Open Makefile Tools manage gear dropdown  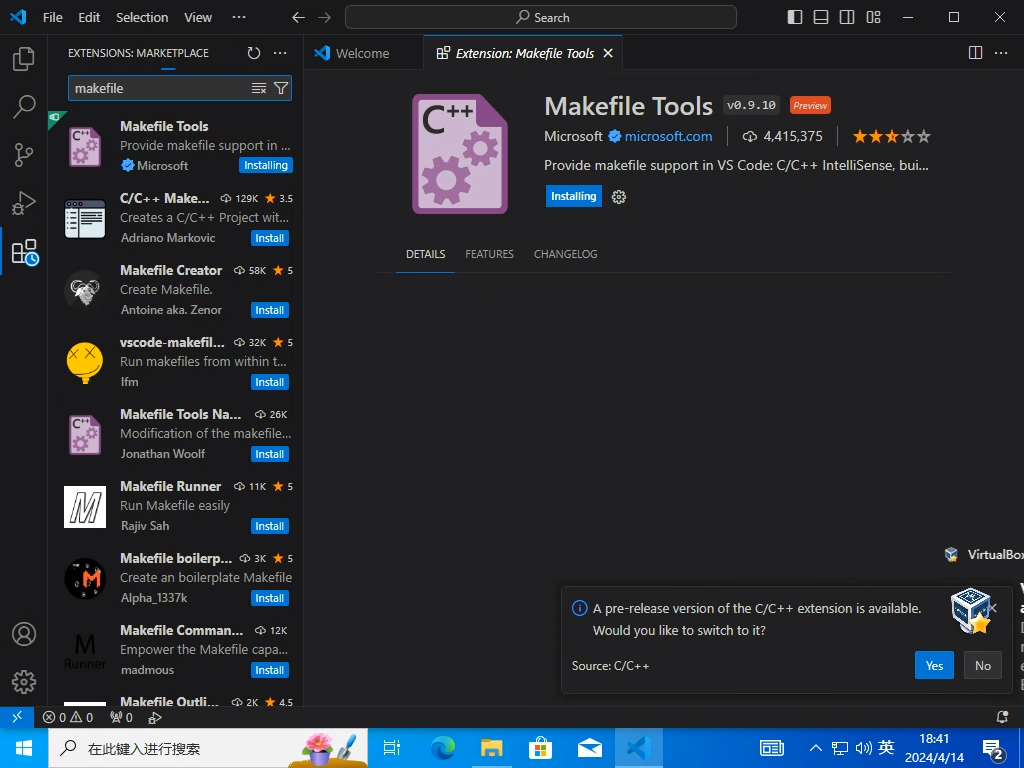(x=619, y=197)
